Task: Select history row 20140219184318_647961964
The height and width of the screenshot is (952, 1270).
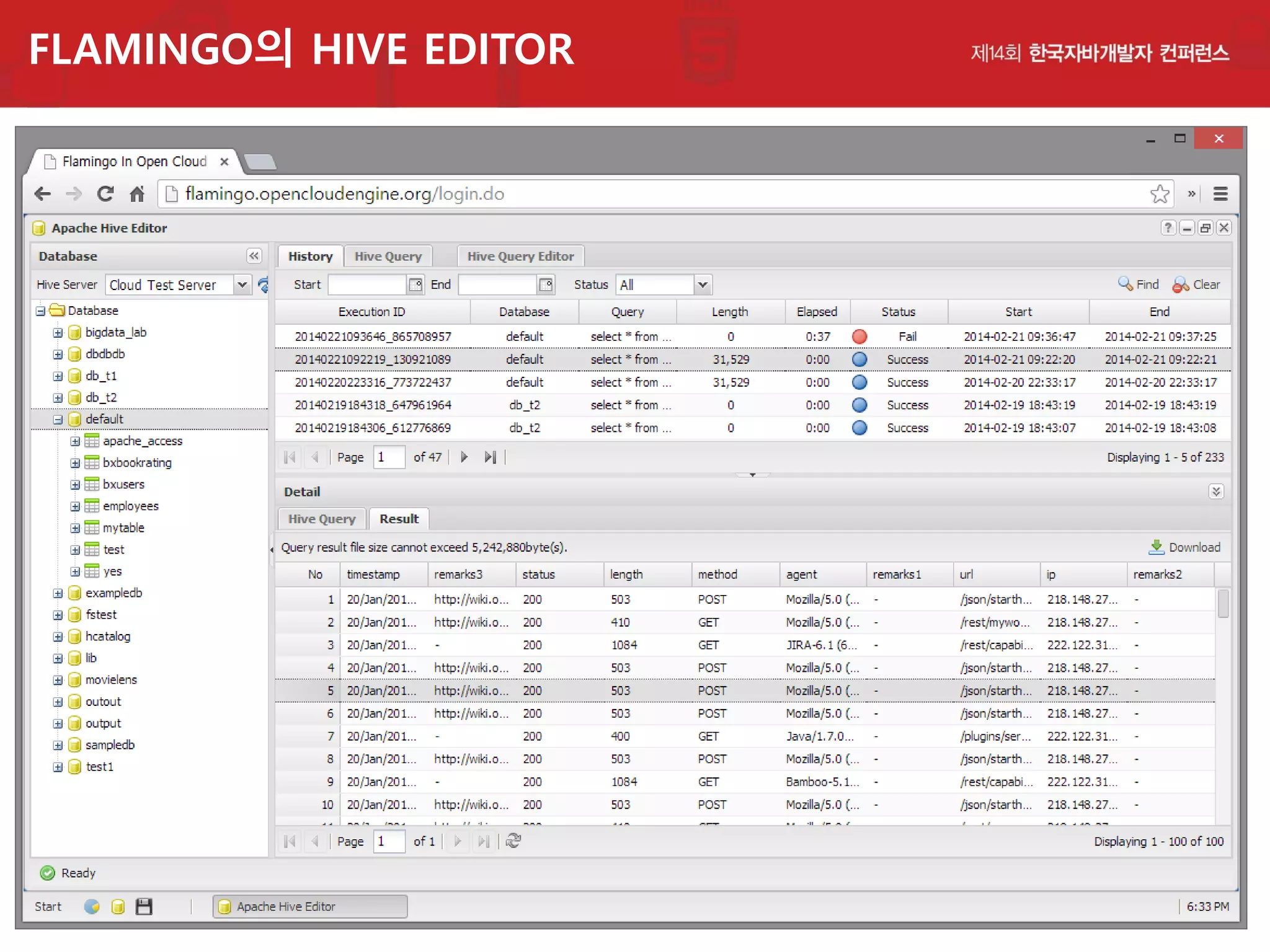Action: coord(753,405)
